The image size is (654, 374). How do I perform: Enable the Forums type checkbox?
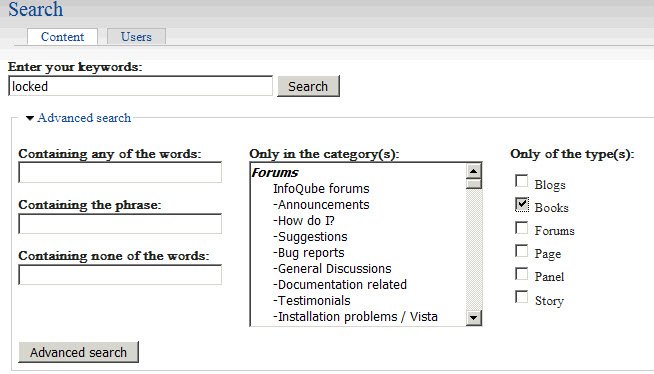coord(521,228)
